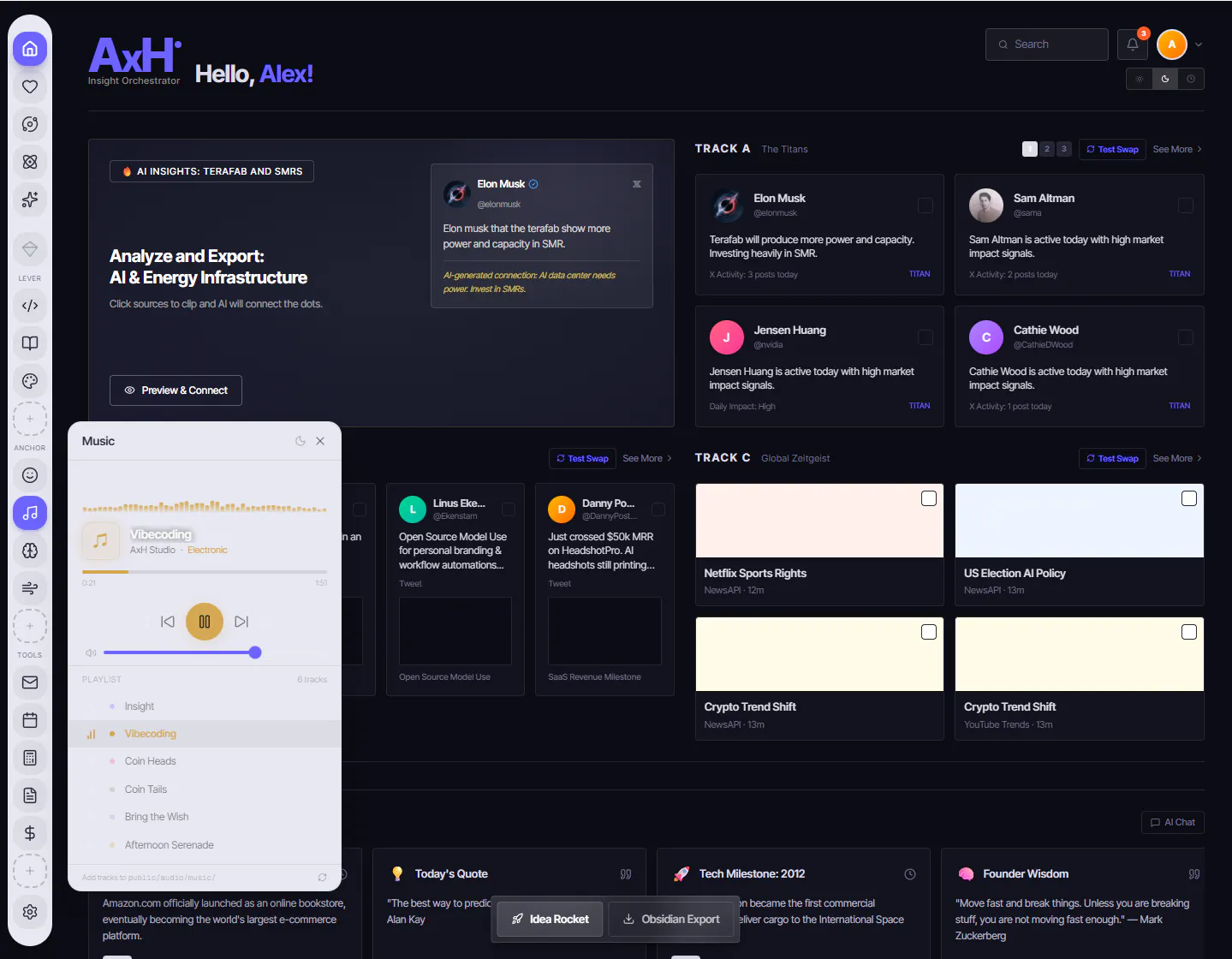
Task: Select dark theme moon toggle under the avatar
Action: coord(1165,79)
